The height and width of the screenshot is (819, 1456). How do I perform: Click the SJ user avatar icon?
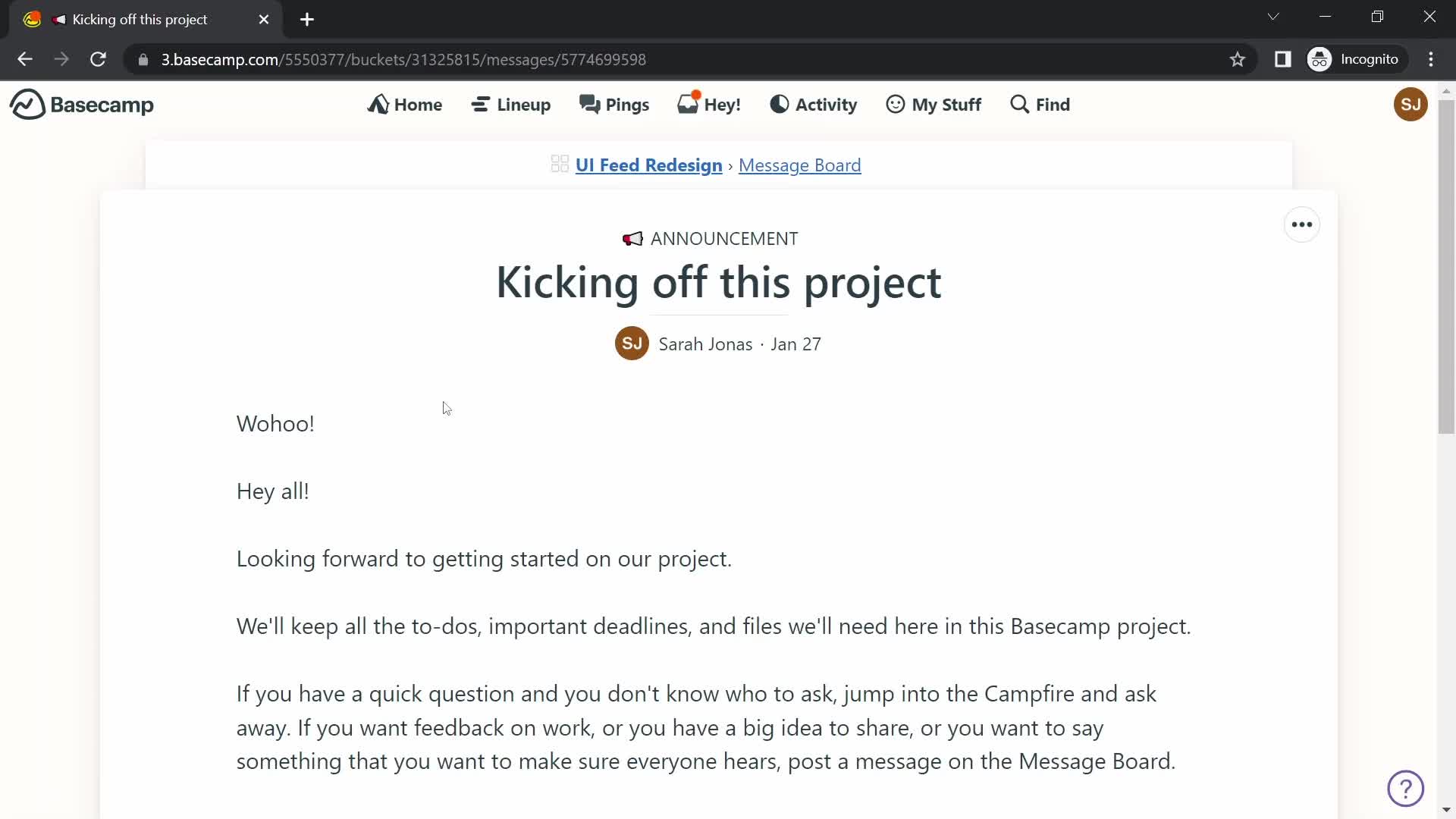(1410, 104)
